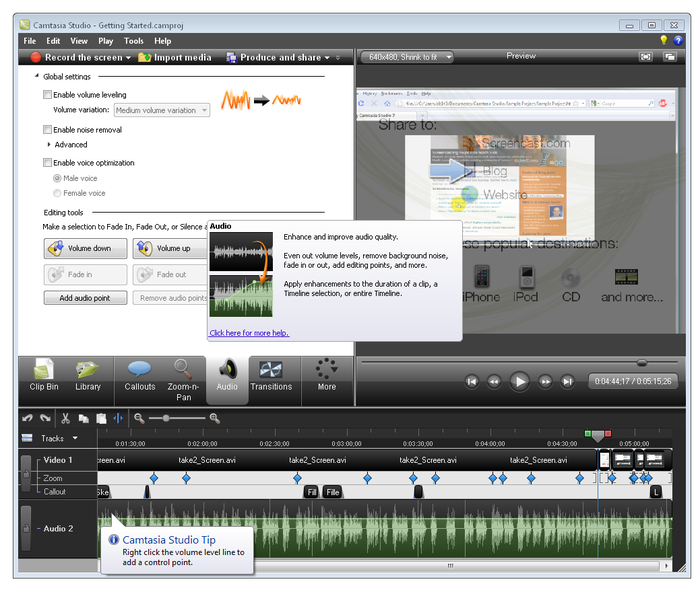Screen dimensions: 700x592
Task: Lock the Audio 2 track
Action: [x=26, y=529]
